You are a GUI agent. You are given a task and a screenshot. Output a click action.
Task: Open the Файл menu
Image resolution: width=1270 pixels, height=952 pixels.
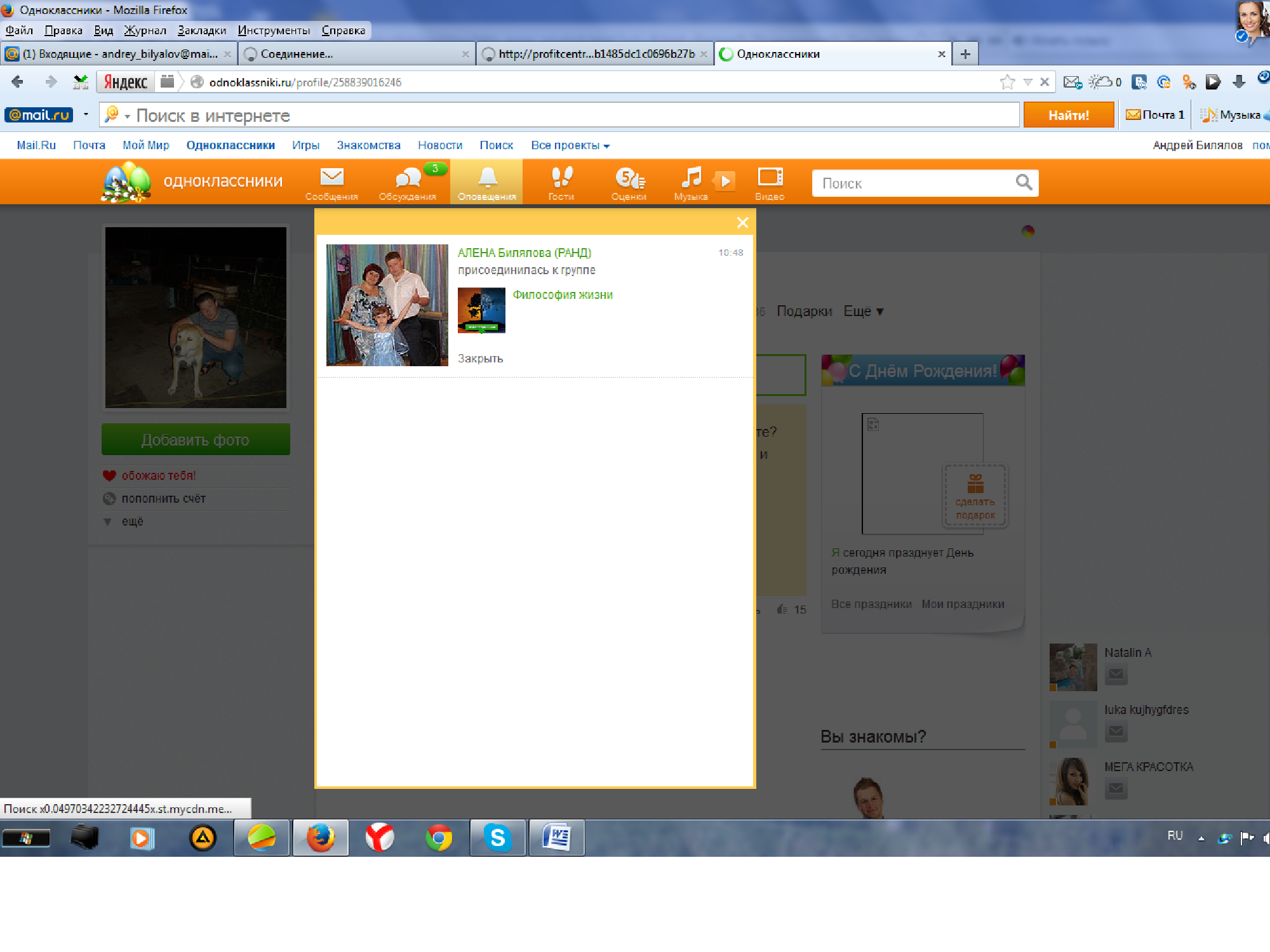(x=19, y=30)
